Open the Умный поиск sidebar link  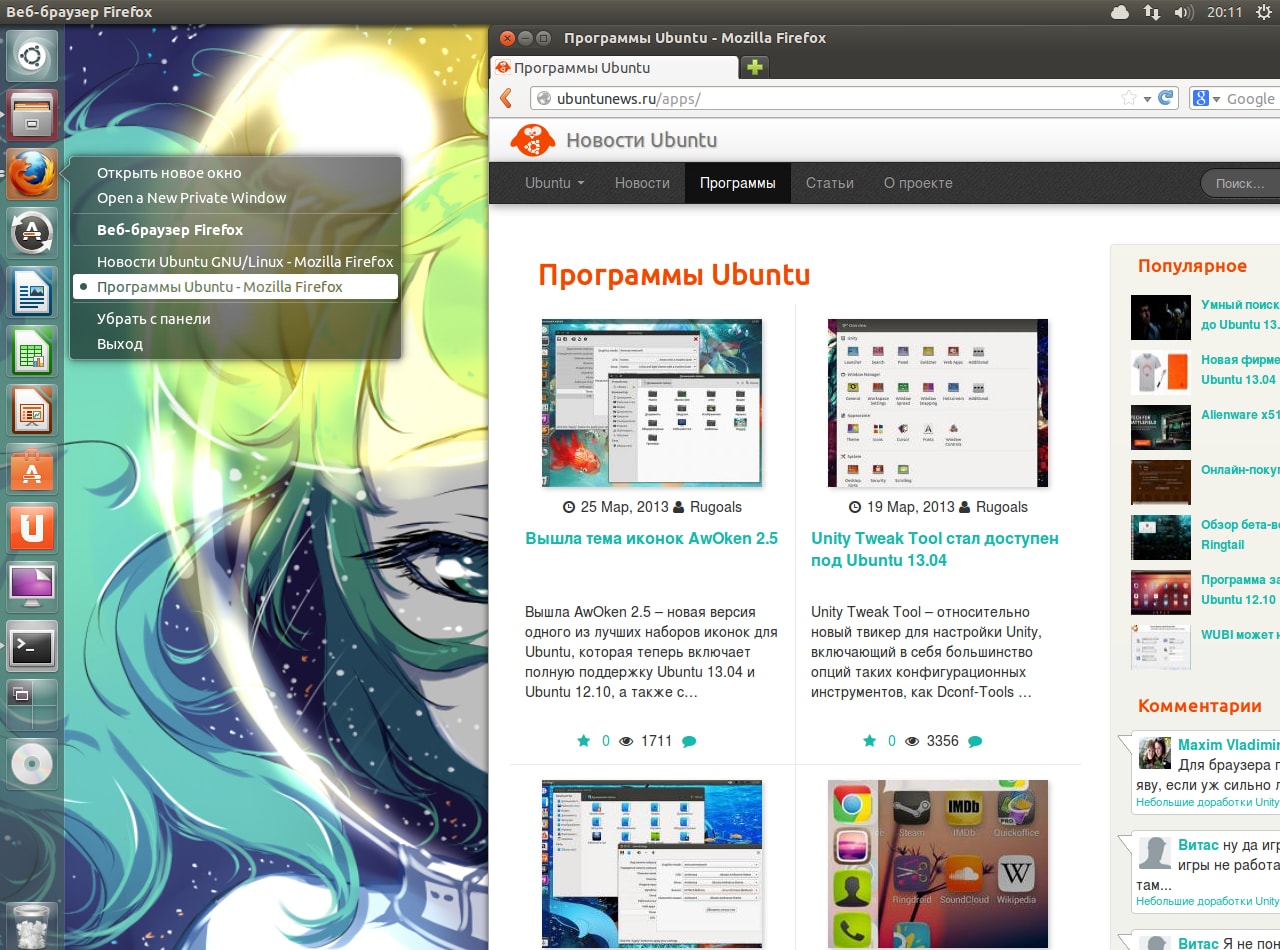coord(1240,314)
